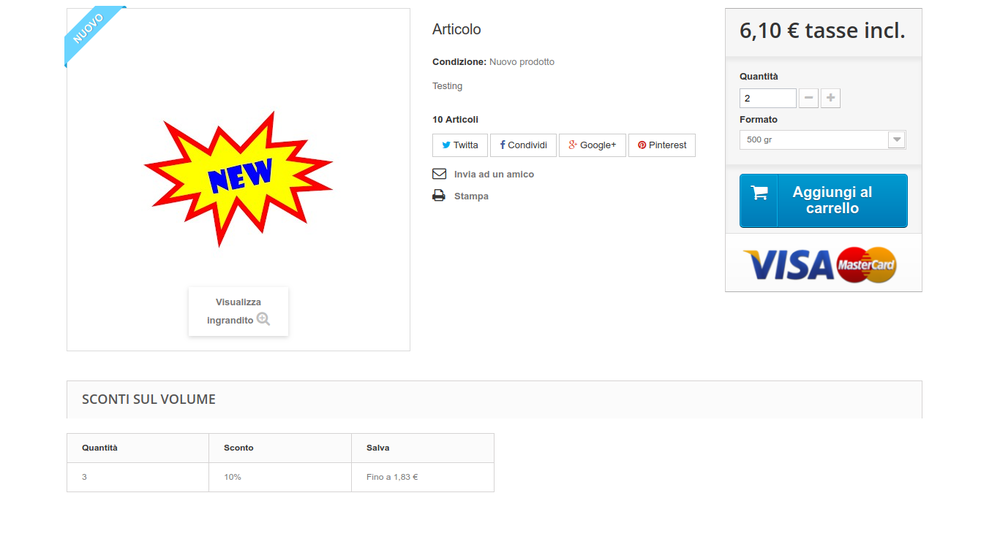
Task: Click the Twitter bird icon on the Twitta button
Action: [x=446, y=145]
